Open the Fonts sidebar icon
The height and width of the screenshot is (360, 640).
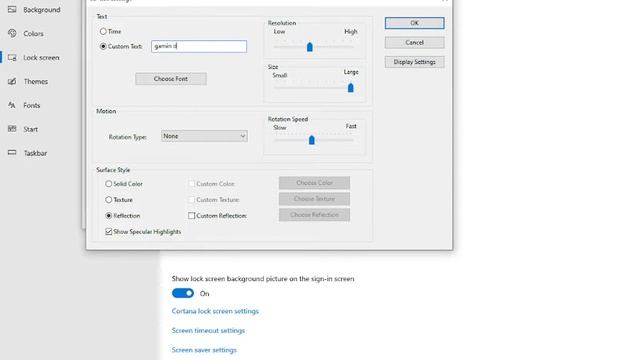[12, 105]
